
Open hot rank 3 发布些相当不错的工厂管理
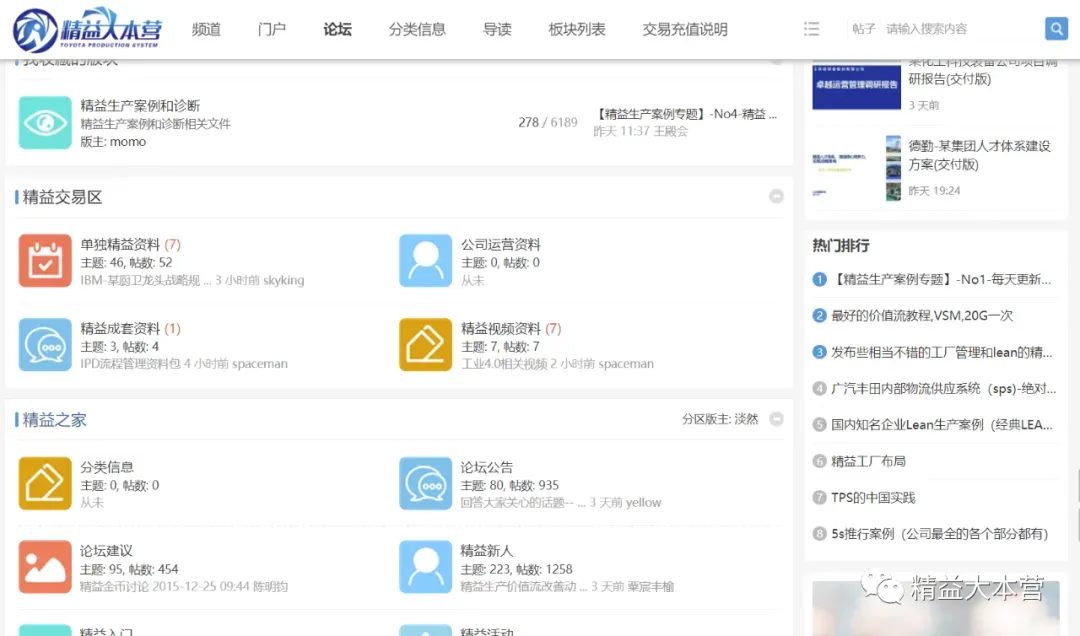pos(942,352)
